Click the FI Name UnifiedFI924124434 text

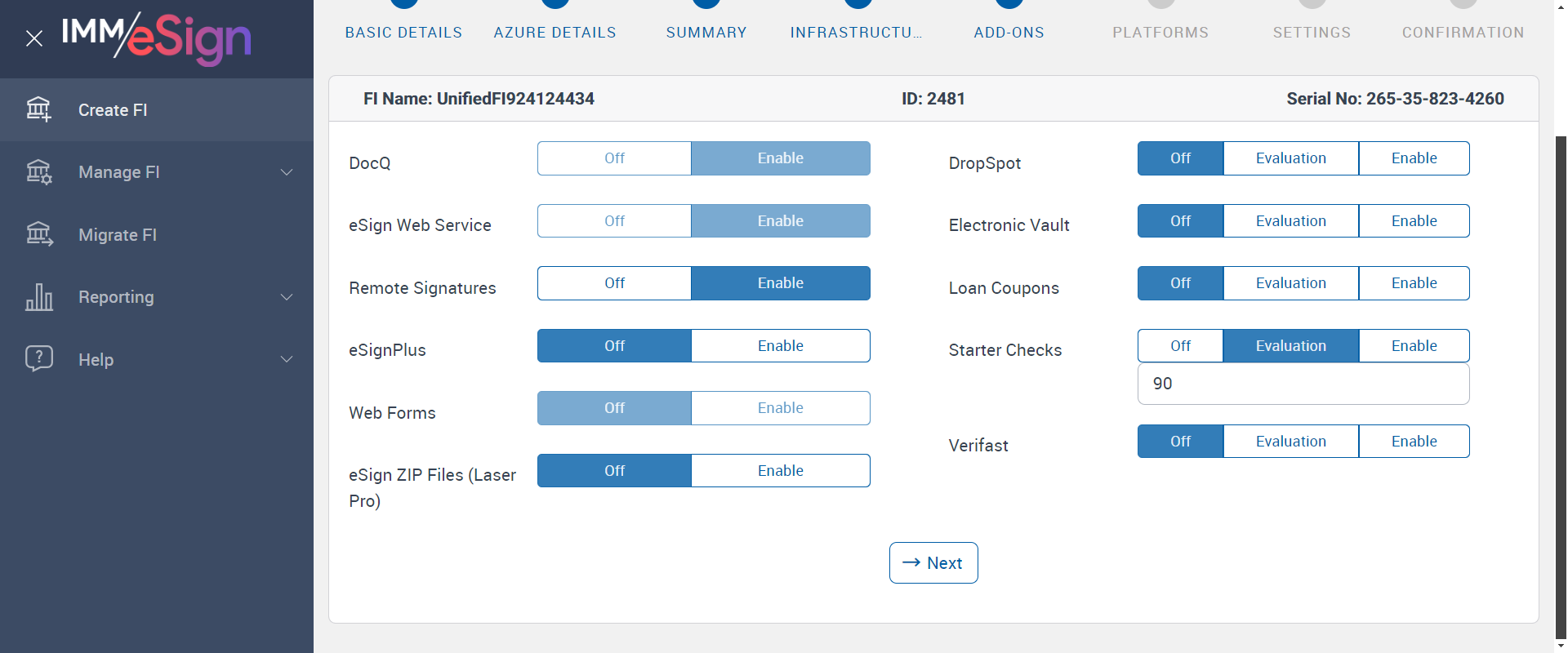479,99
